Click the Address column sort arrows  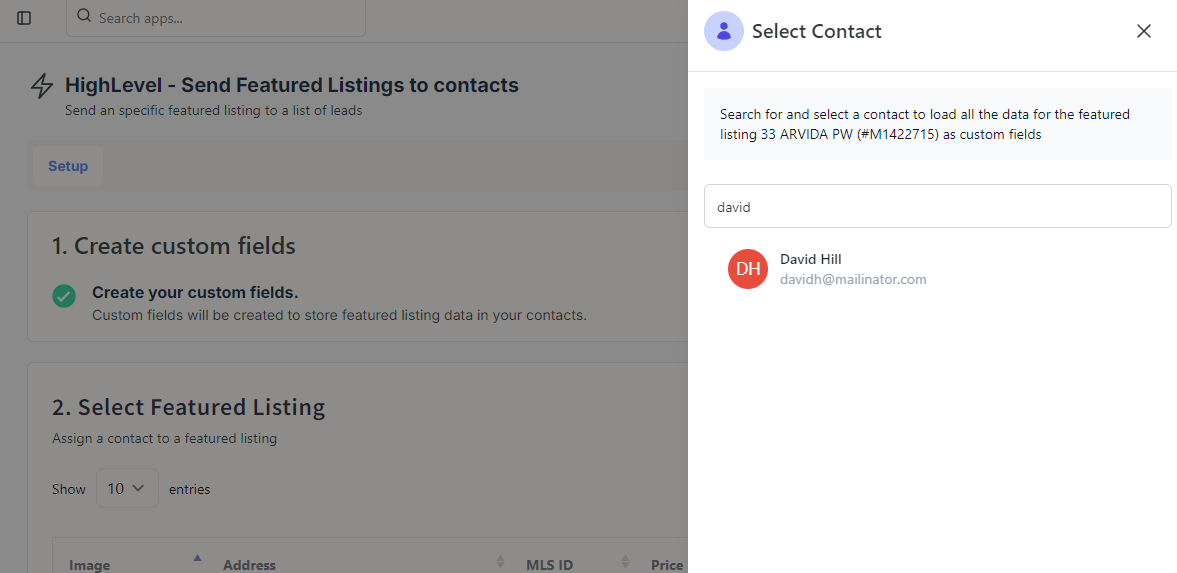[x=500, y=562]
